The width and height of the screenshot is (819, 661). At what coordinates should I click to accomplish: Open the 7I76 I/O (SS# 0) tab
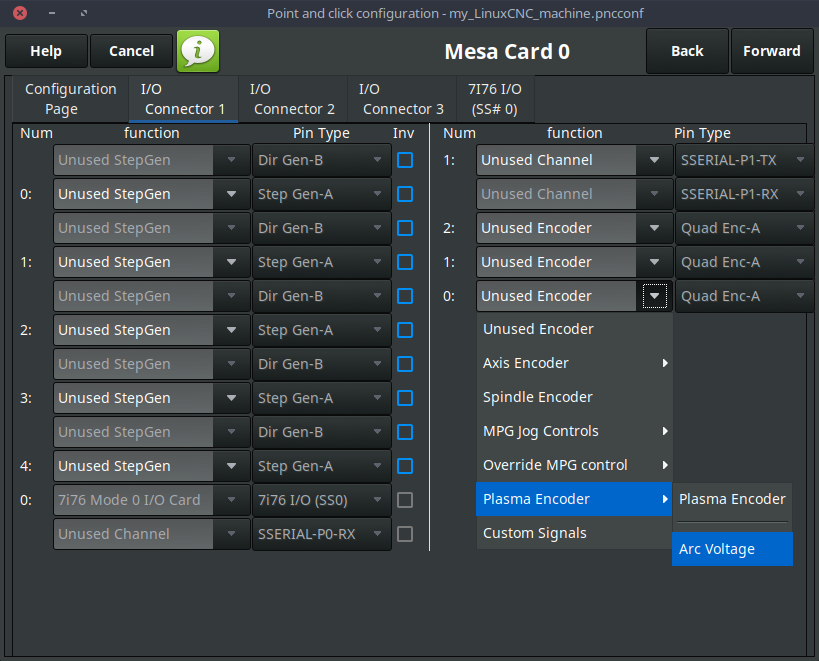[494, 99]
